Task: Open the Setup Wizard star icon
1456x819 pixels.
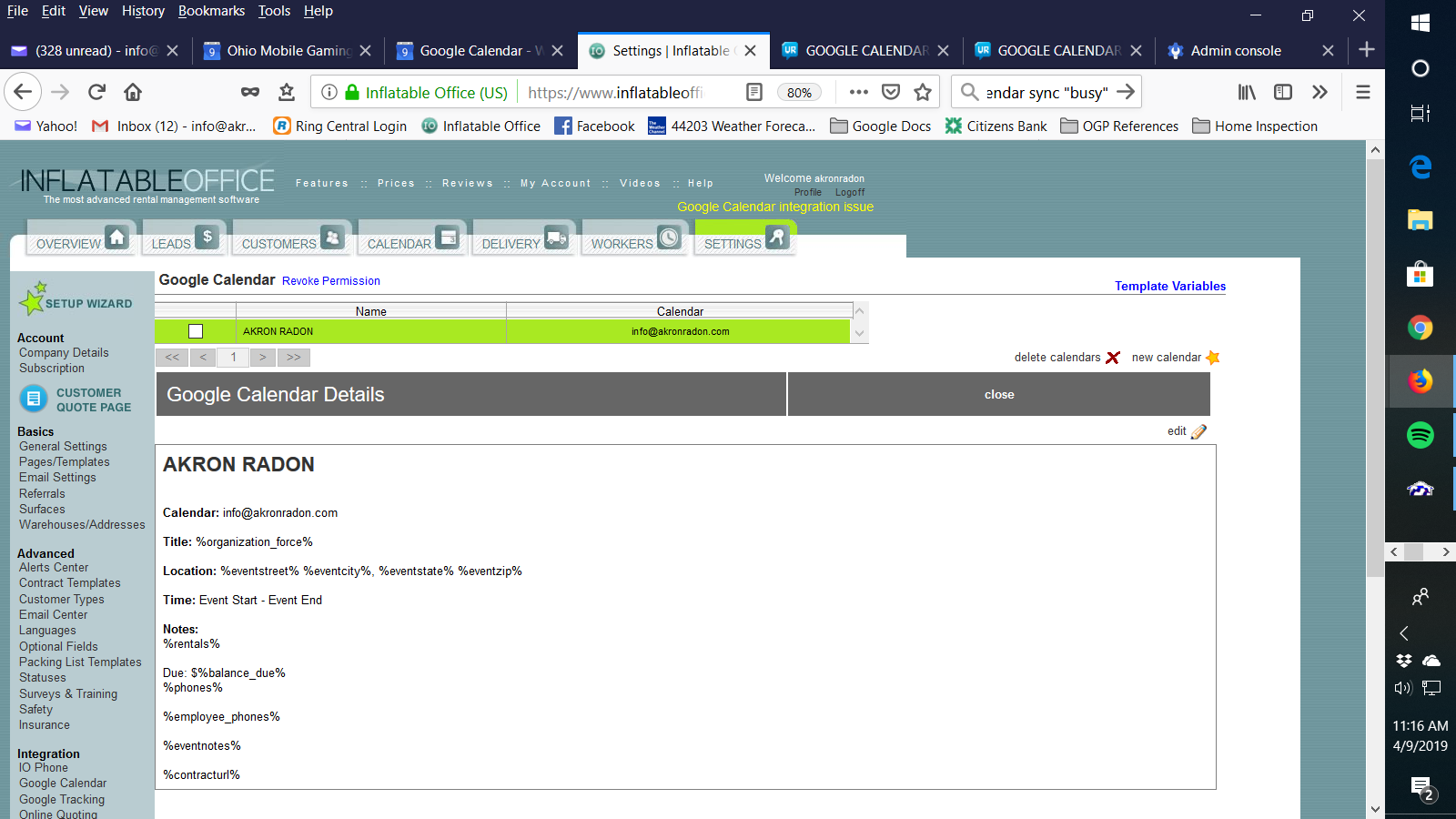Action: click(33, 298)
